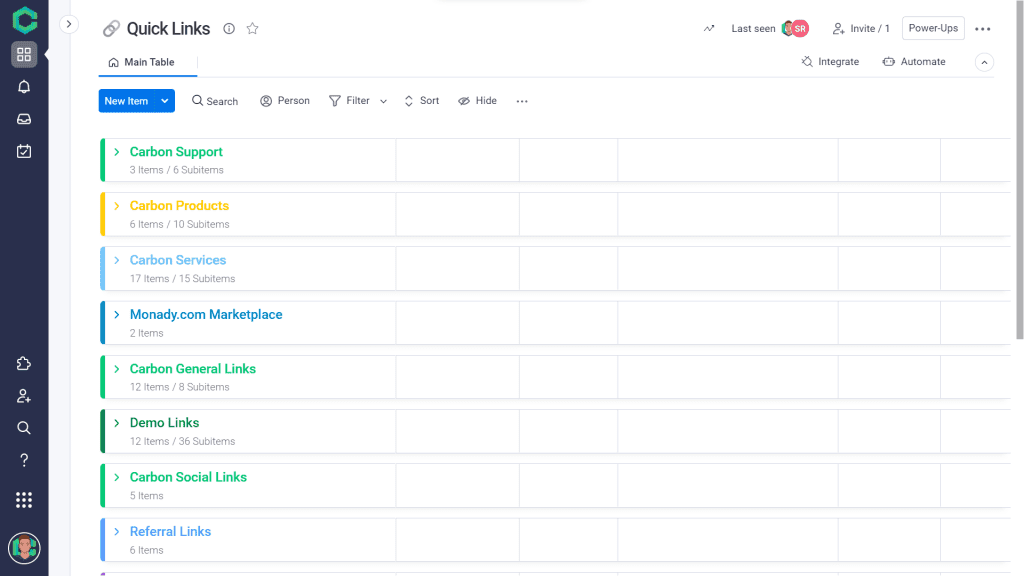
Task: Open the nine-dot apps switcher icon
Action: [x=24, y=500]
